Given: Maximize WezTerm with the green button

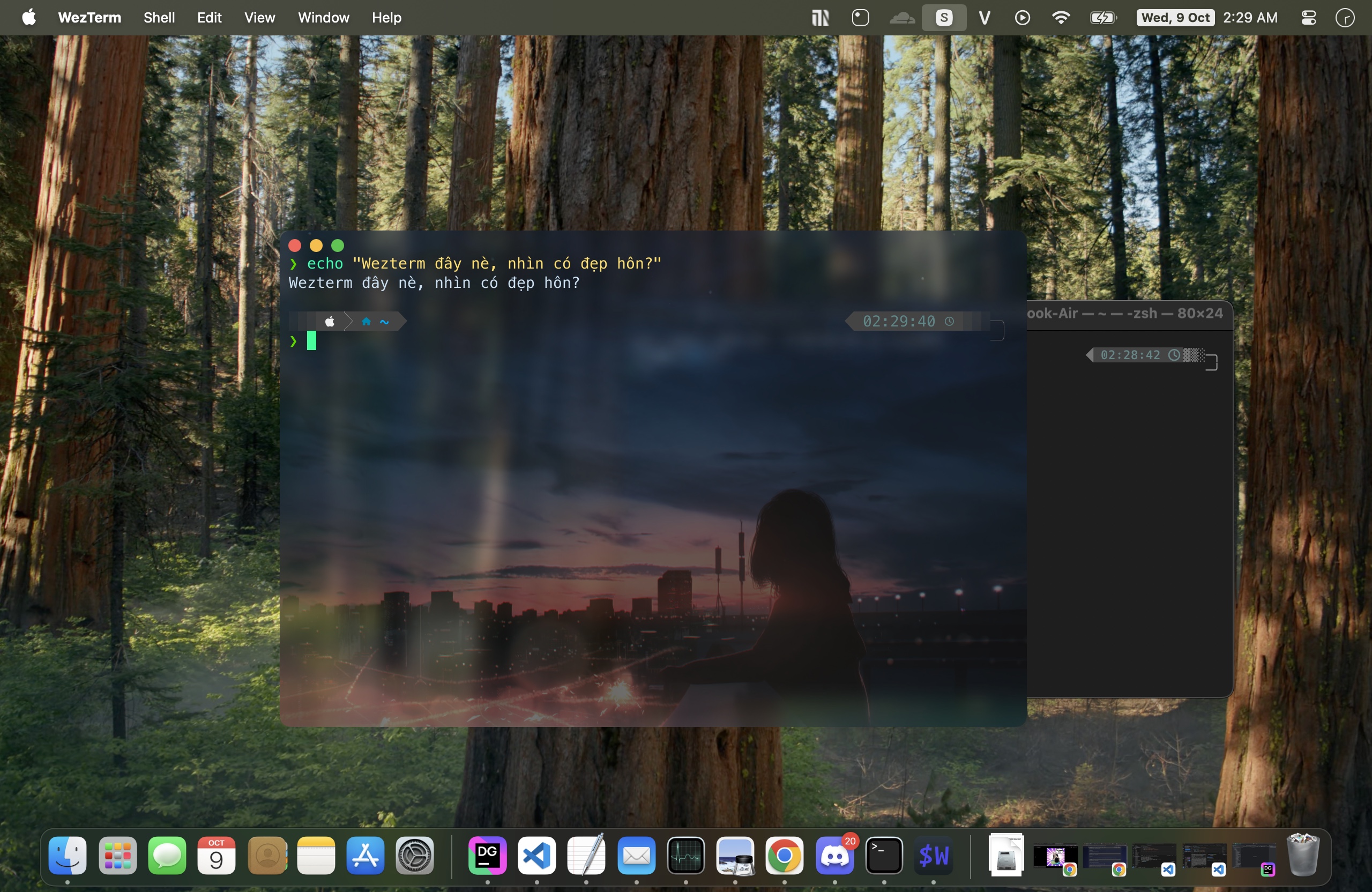Looking at the screenshot, I should (338, 246).
